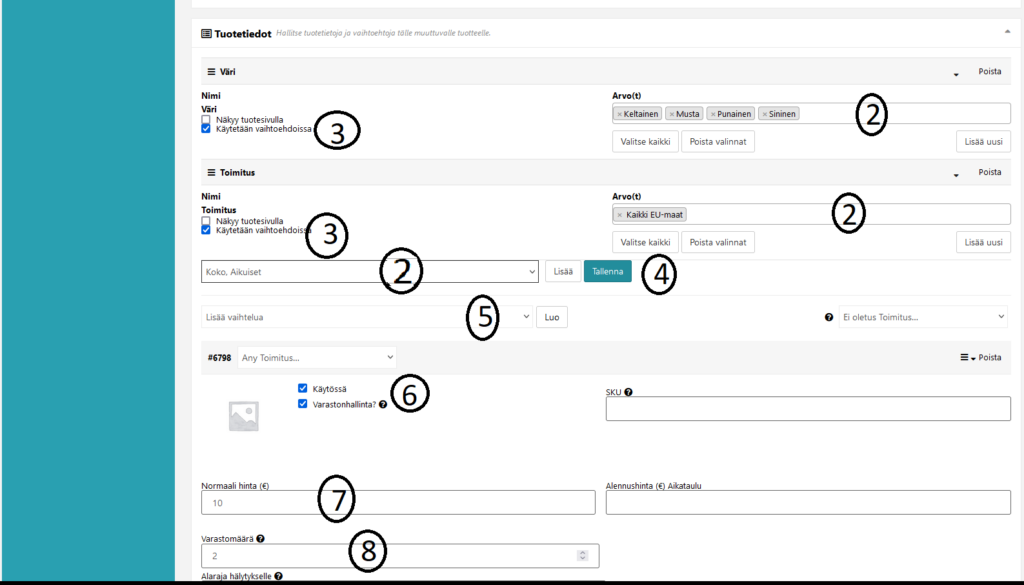Screen dimensions: 1024x585
Task: Click Valitse kaikki for Väri values
Action: [x=645, y=141]
